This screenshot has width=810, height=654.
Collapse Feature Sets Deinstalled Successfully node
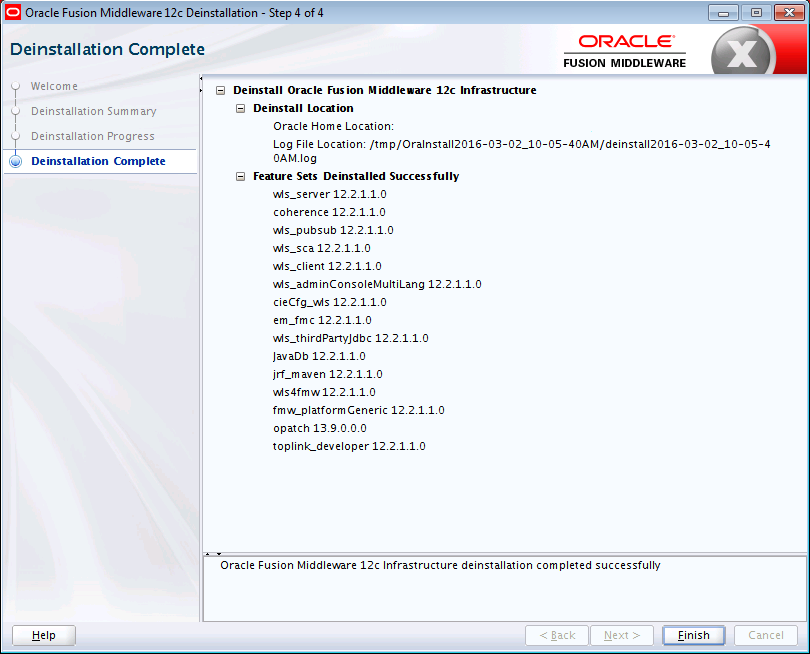[x=240, y=177]
